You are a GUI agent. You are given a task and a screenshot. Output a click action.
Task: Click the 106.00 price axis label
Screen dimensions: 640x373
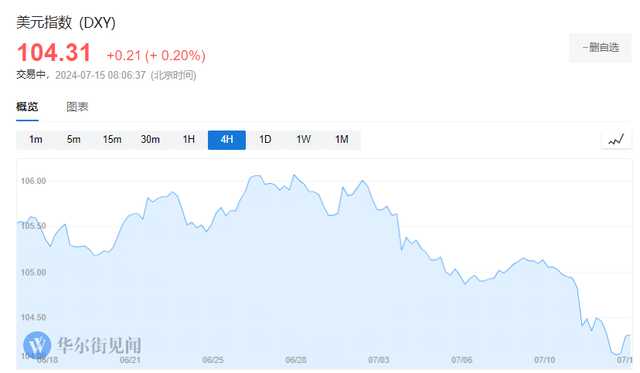click(33, 181)
